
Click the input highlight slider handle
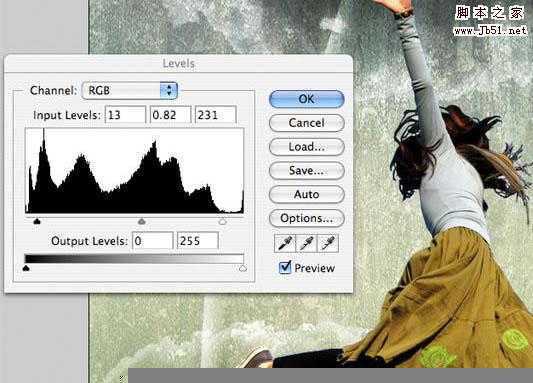point(222,222)
